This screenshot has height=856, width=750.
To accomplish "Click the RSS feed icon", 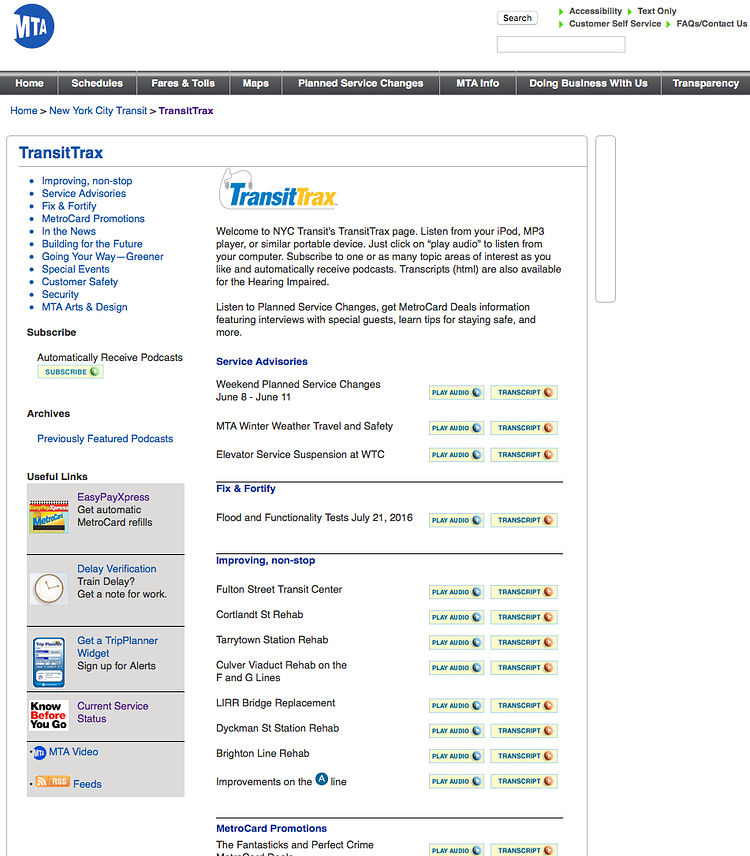I will click(x=52, y=782).
